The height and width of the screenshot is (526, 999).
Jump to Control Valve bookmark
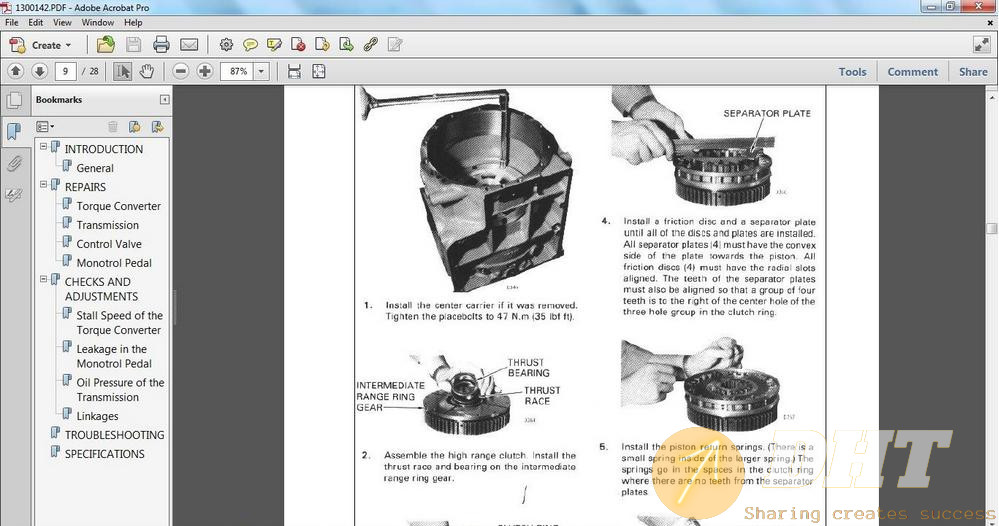tap(109, 245)
